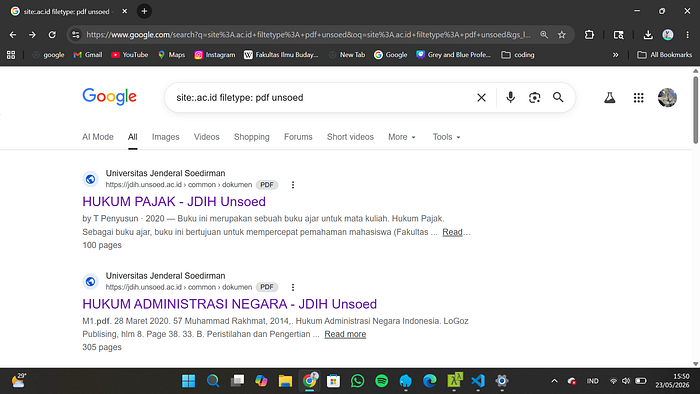Open the Chrome media or tab search toolbar icon
This screenshot has height=394, width=700.
[618, 35]
